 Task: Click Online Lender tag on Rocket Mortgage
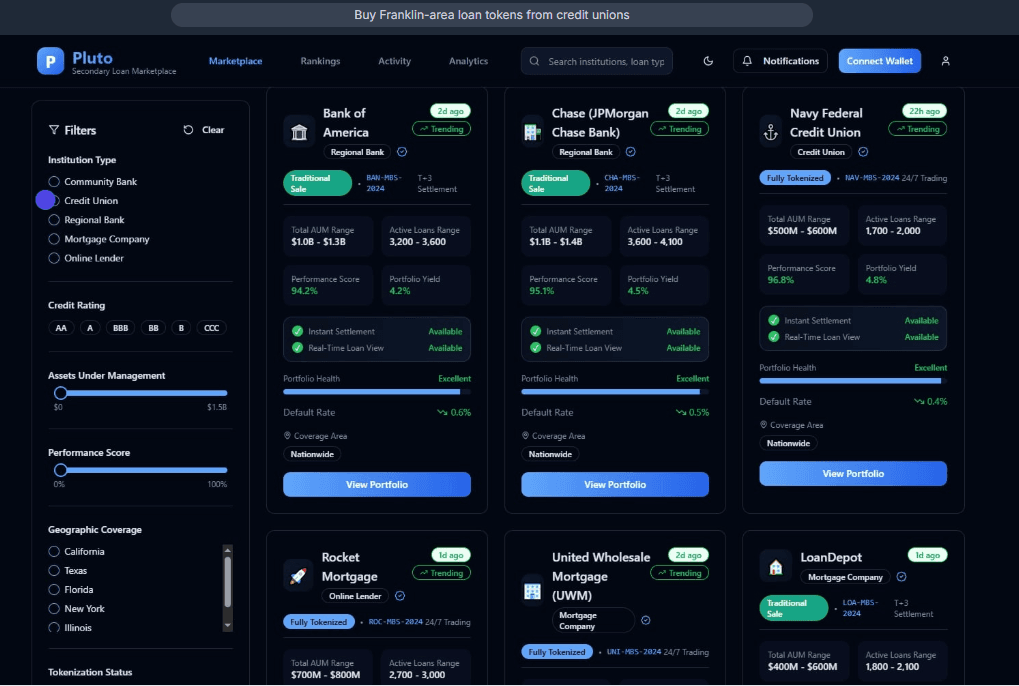tap(355, 596)
